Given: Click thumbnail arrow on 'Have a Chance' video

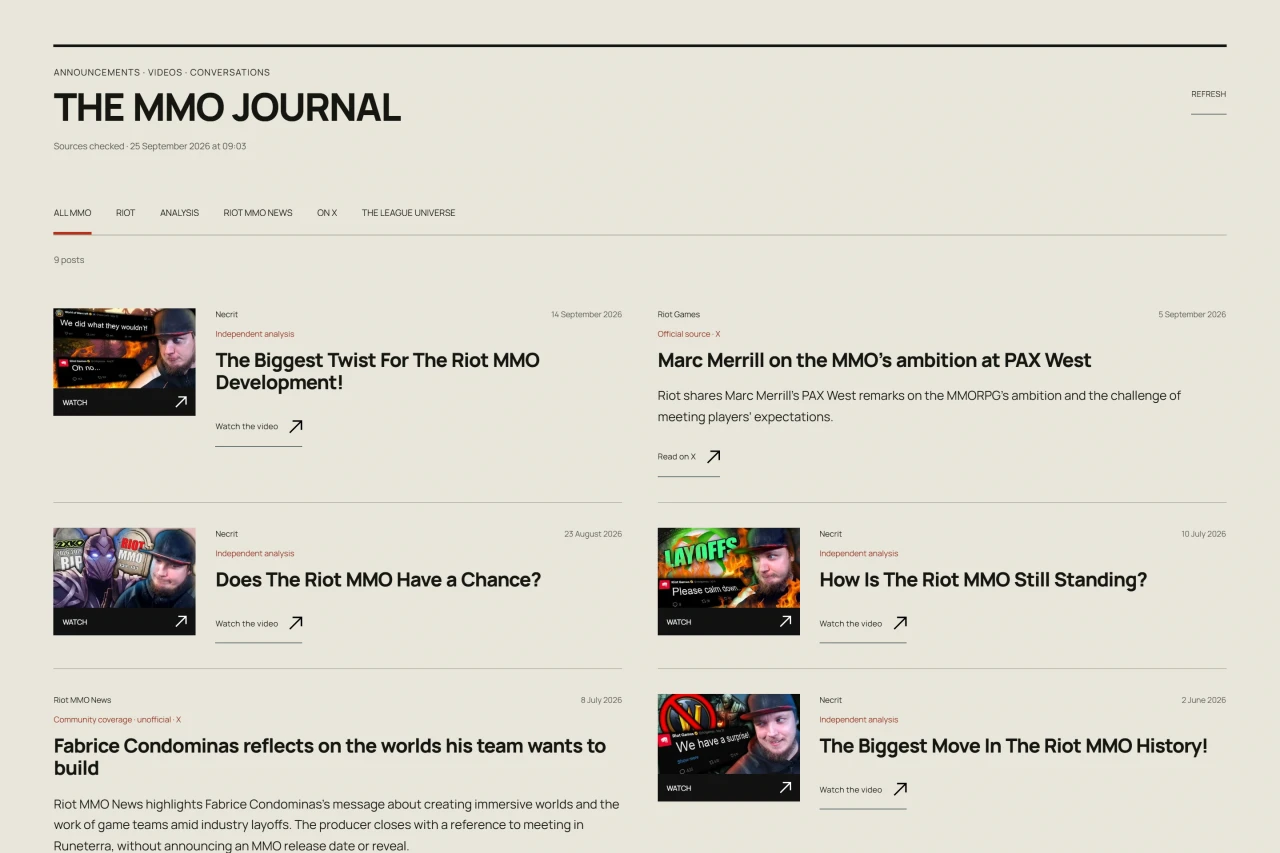Looking at the screenshot, I should pos(181,621).
